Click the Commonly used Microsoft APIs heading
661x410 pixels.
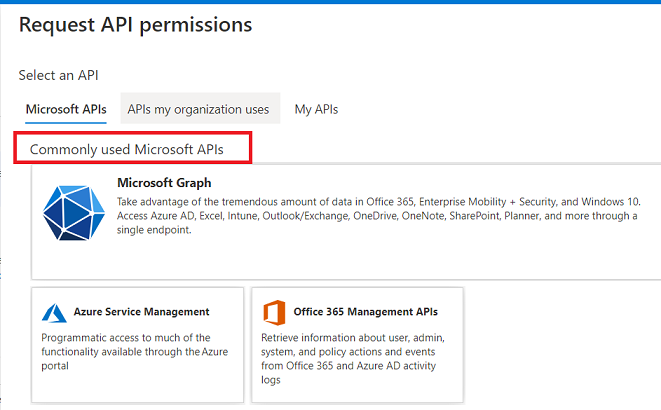(126, 150)
